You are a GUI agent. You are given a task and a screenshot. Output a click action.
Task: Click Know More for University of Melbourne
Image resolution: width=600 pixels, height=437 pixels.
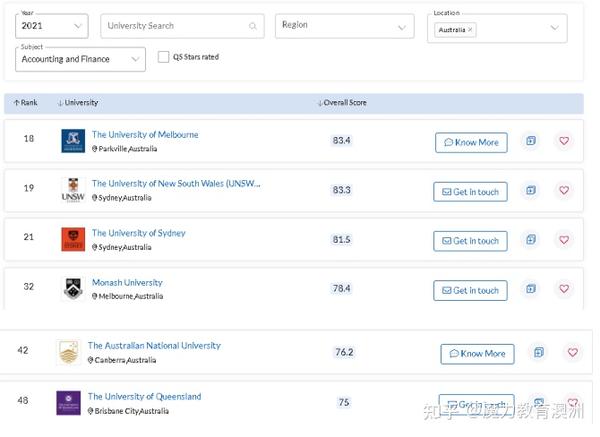pos(471,142)
